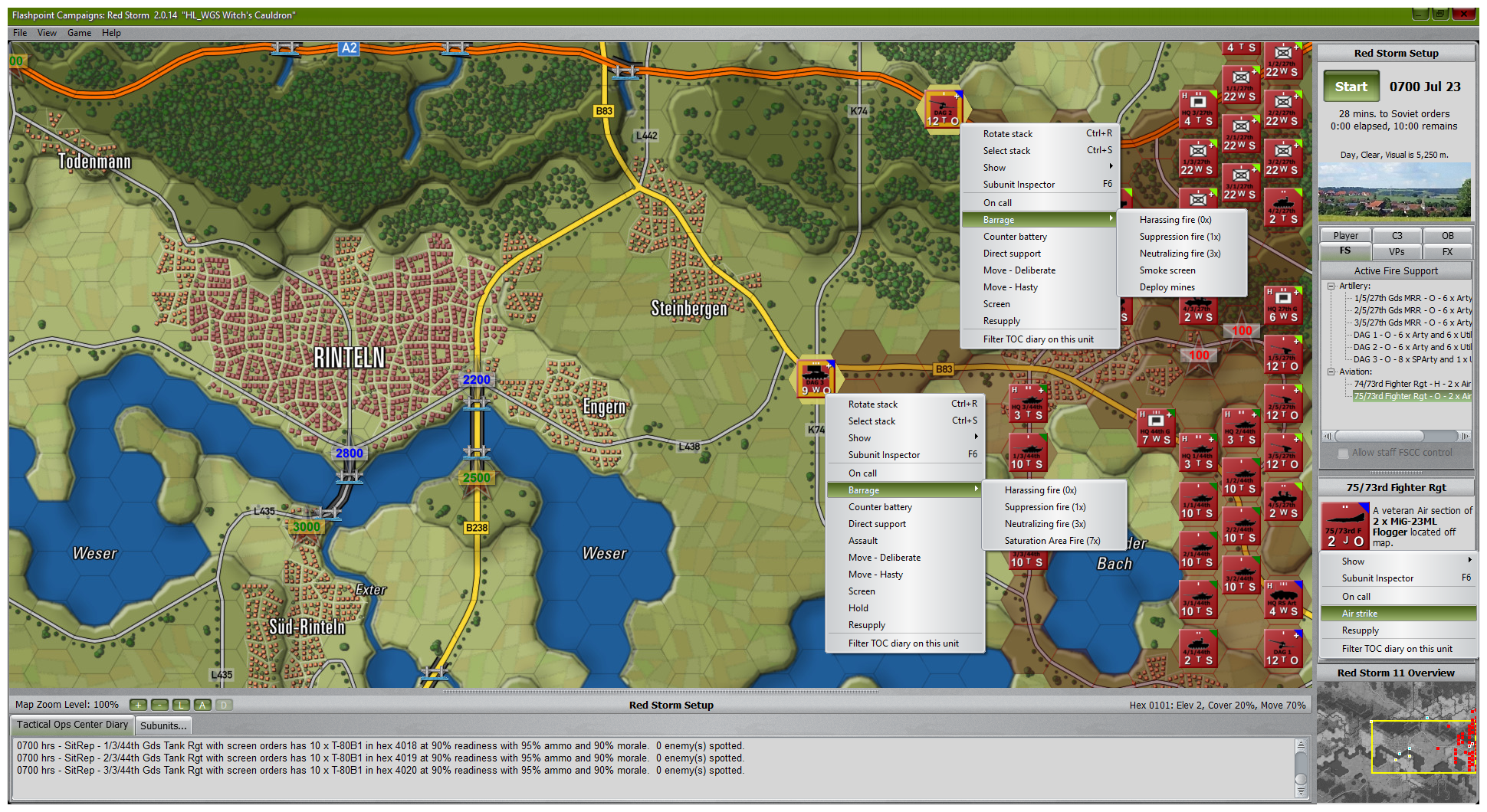1487x812 pixels.
Task: Click the weather landscape photo thumbnail
Action: tap(1394, 192)
